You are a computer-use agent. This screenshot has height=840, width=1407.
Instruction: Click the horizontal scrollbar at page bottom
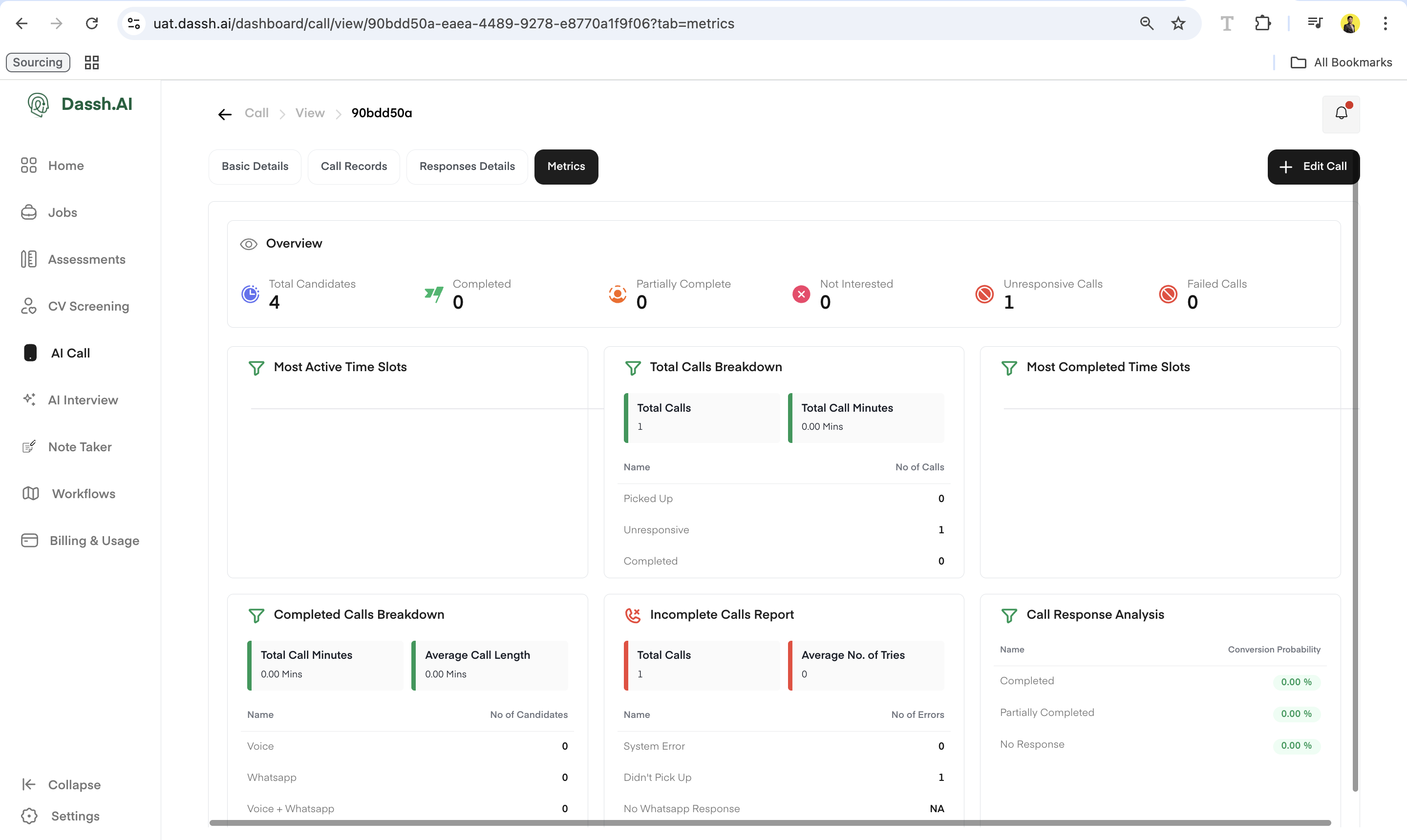(770, 822)
